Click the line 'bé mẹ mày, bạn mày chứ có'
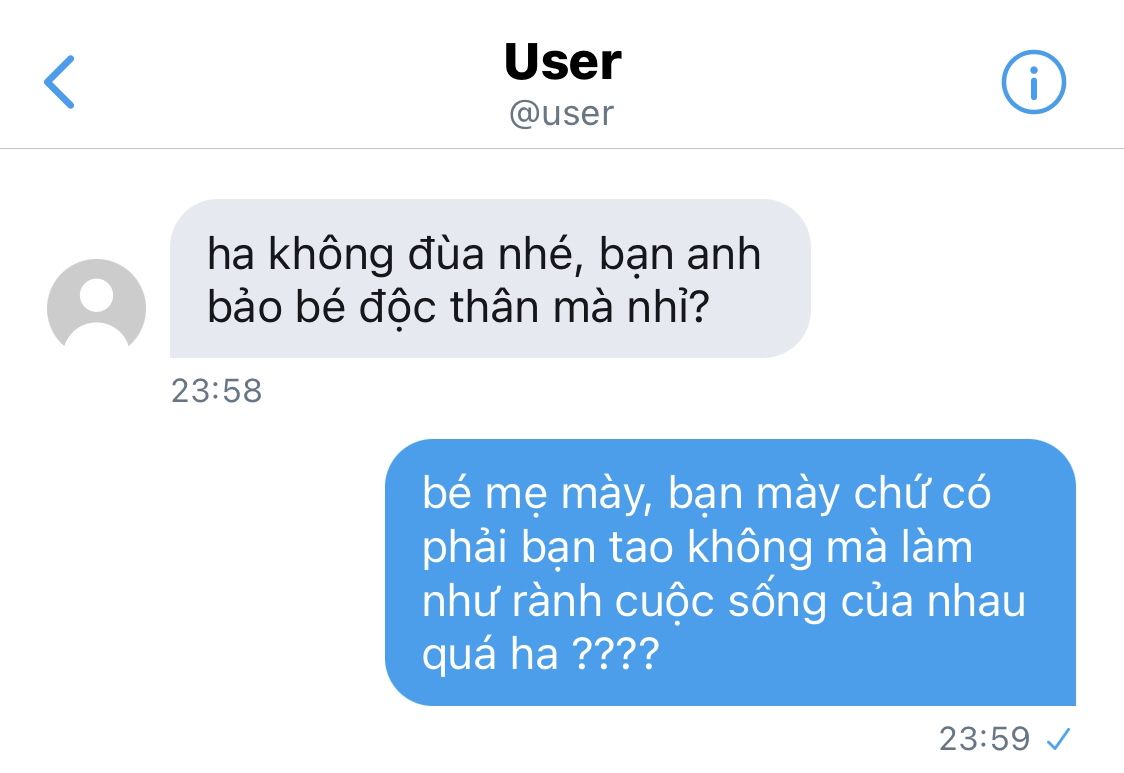 (706, 494)
